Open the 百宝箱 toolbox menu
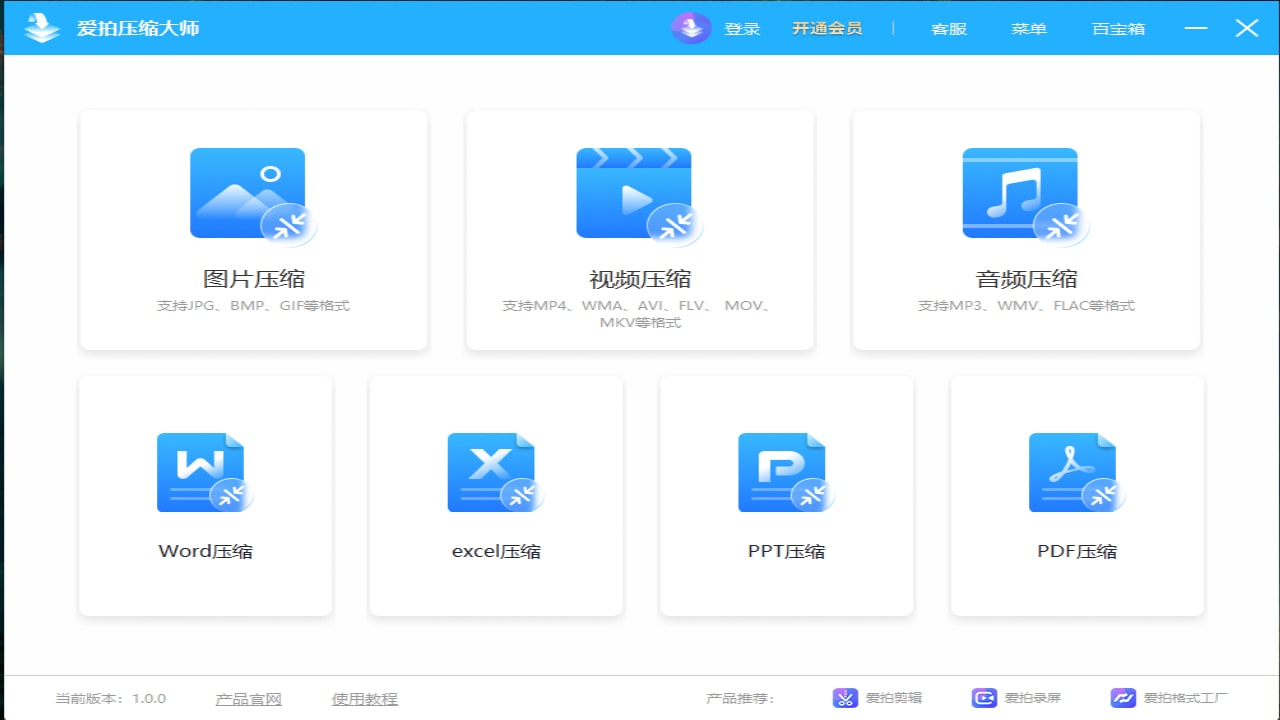This screenshot has height=720, width=1280. (1119, 29)
